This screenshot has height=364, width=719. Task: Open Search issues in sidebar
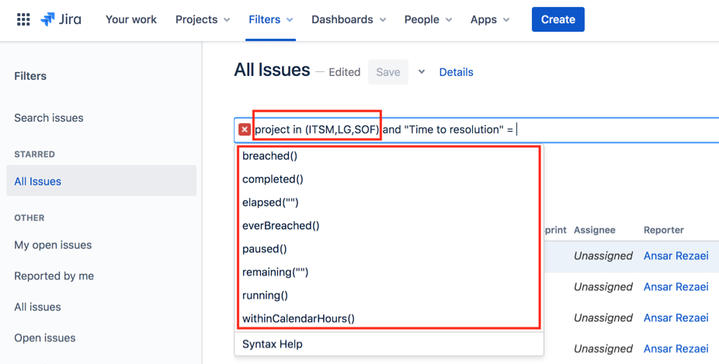pos(49,118)
